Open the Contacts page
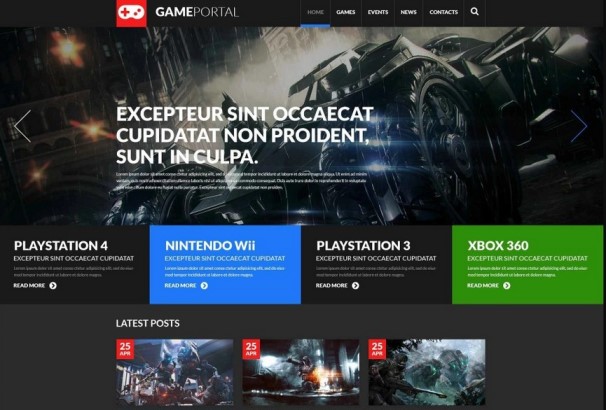 [443, 12]
